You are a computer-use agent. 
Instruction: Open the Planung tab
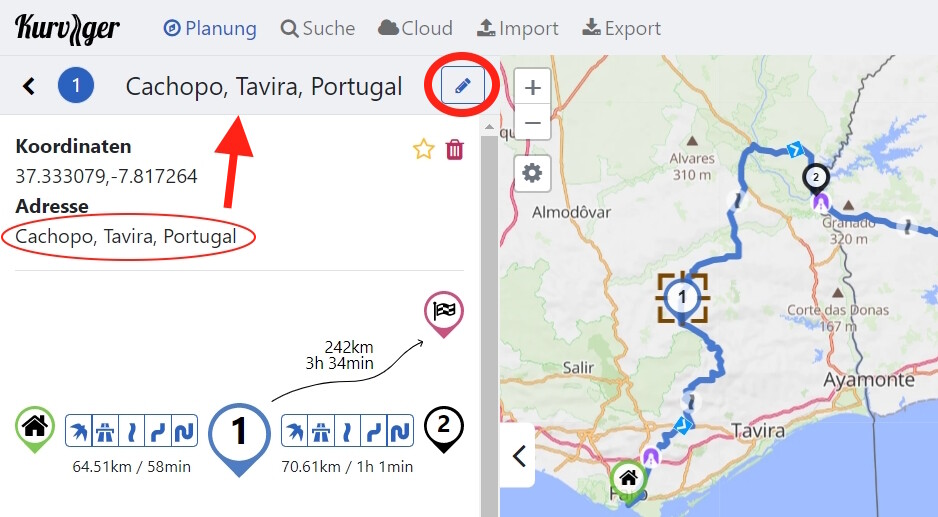(210, 28)
